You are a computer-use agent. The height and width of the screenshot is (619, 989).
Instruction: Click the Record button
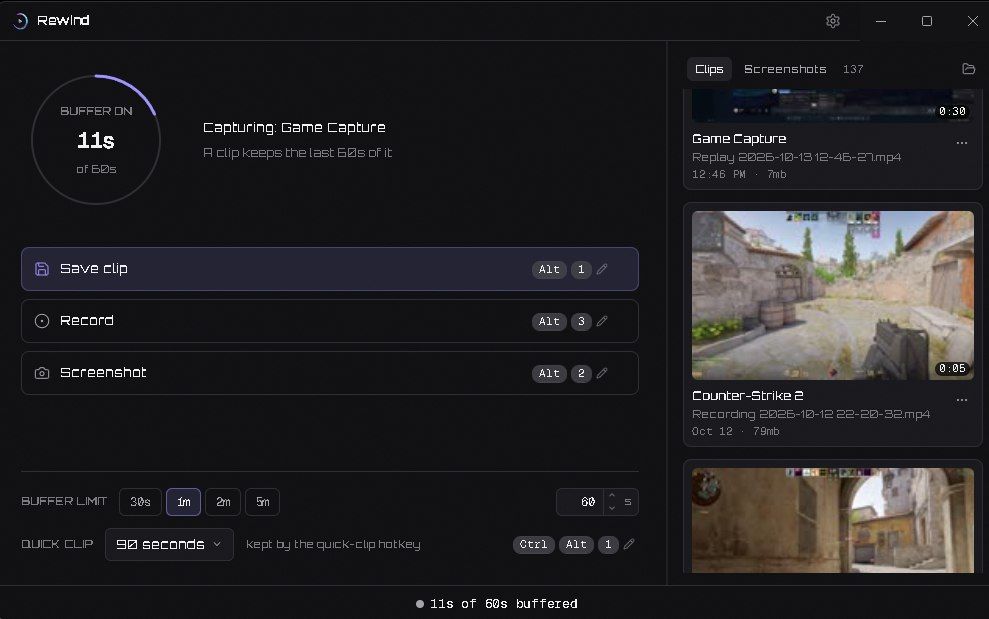click(330, 321)
